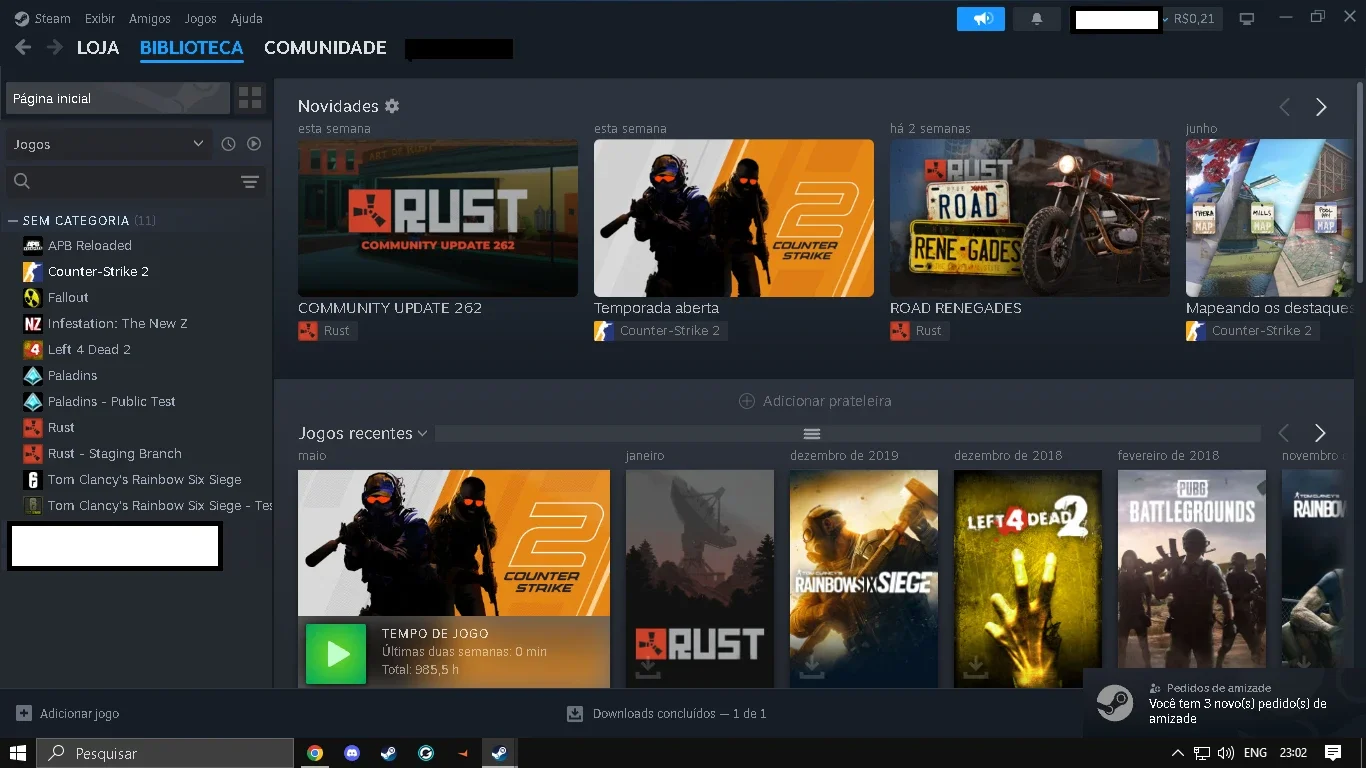Click the Downloads icon in the footer
1366x768 pixels.
[575, 714]
